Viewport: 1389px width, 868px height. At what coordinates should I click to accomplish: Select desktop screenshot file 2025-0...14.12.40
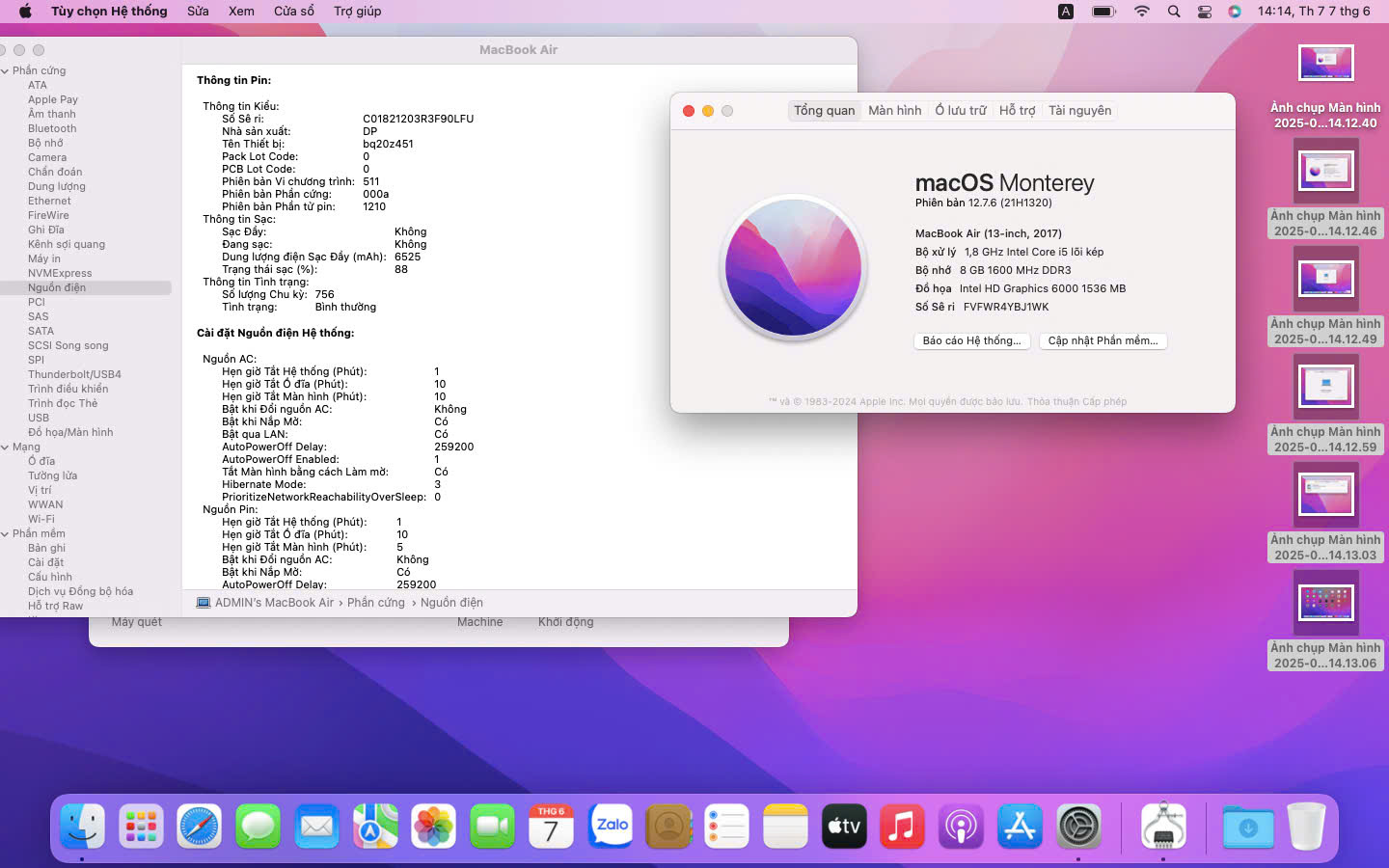point(1325,87)
